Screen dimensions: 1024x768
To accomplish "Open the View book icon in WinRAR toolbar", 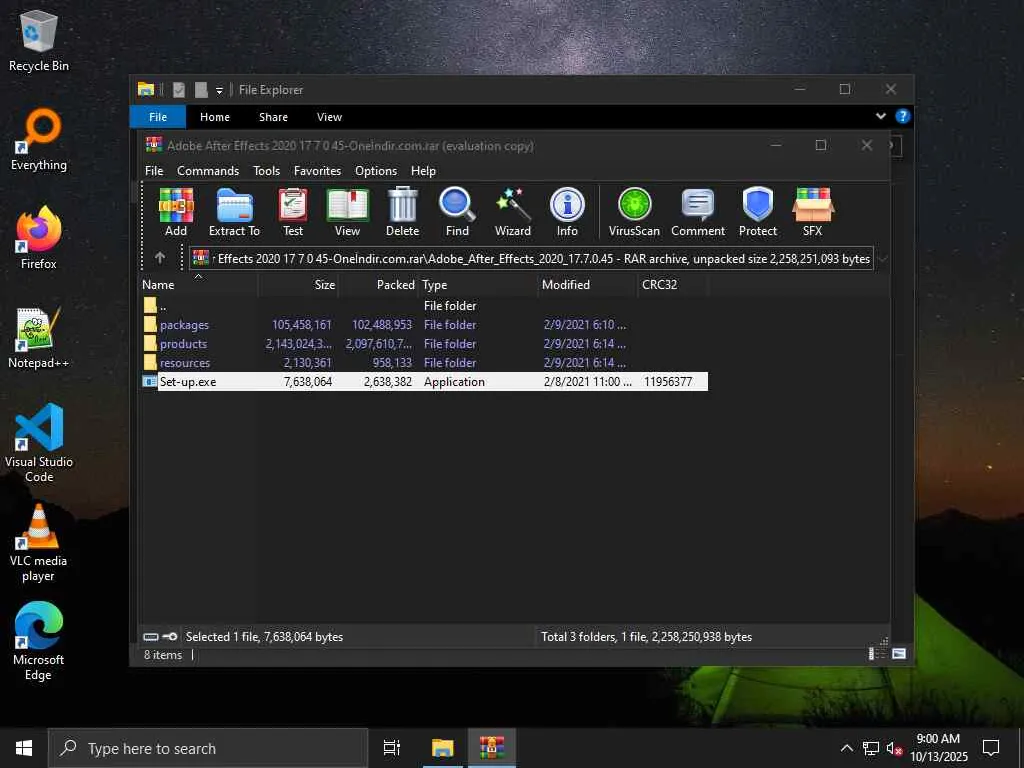I will (x=347, y=212).
